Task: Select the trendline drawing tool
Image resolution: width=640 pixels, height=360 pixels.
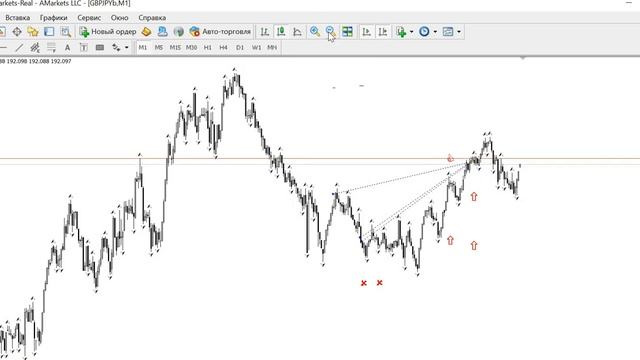Action: [19, 48]
